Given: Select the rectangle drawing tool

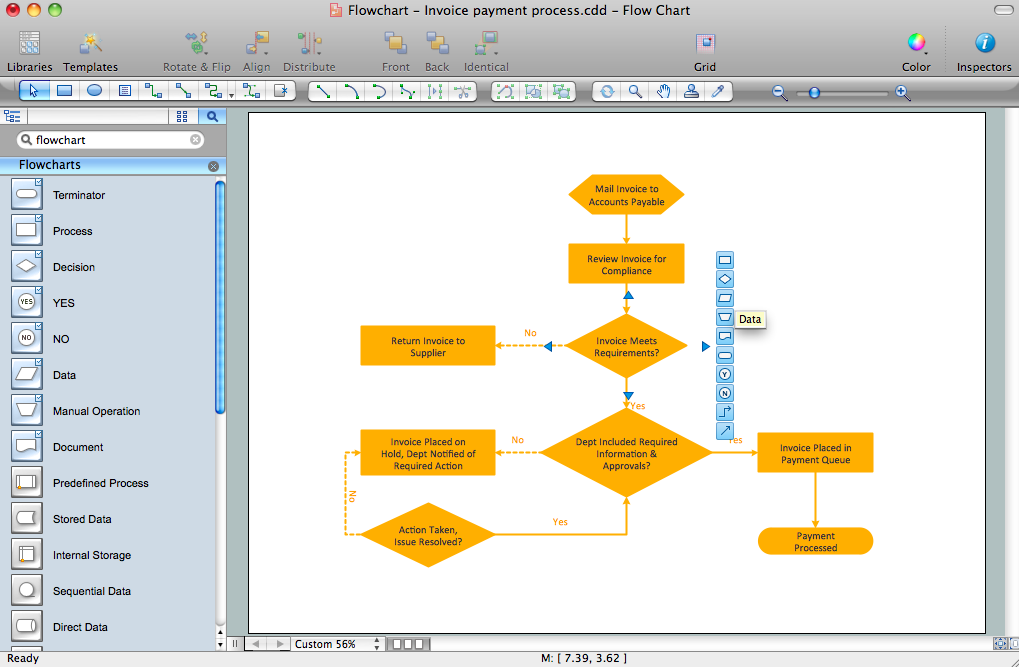Looking at the screenshot, I should [64, 91].
